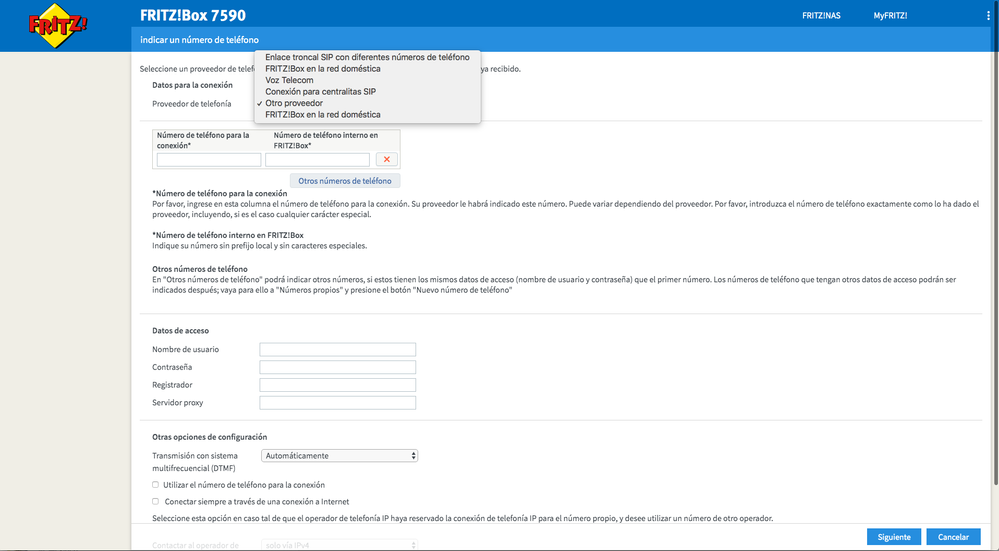The image size is (999, 551).
Task: Focus the "Número de teléfono para la conexión" field
Action: click(x=209, y=160)
